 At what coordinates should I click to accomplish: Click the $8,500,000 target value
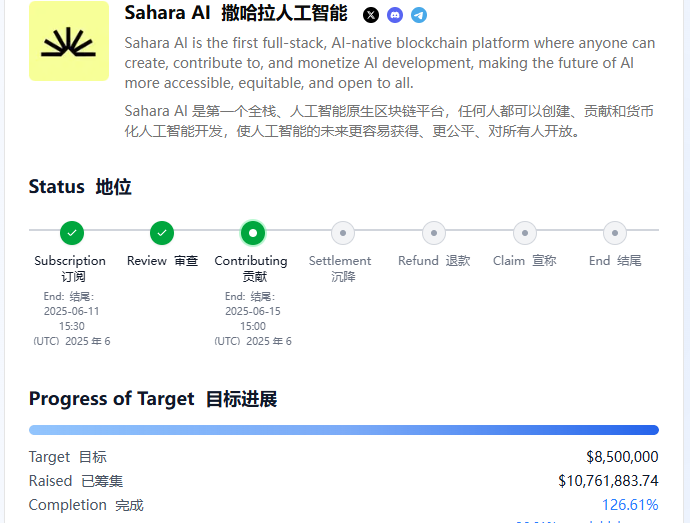(x=622, y=457)
